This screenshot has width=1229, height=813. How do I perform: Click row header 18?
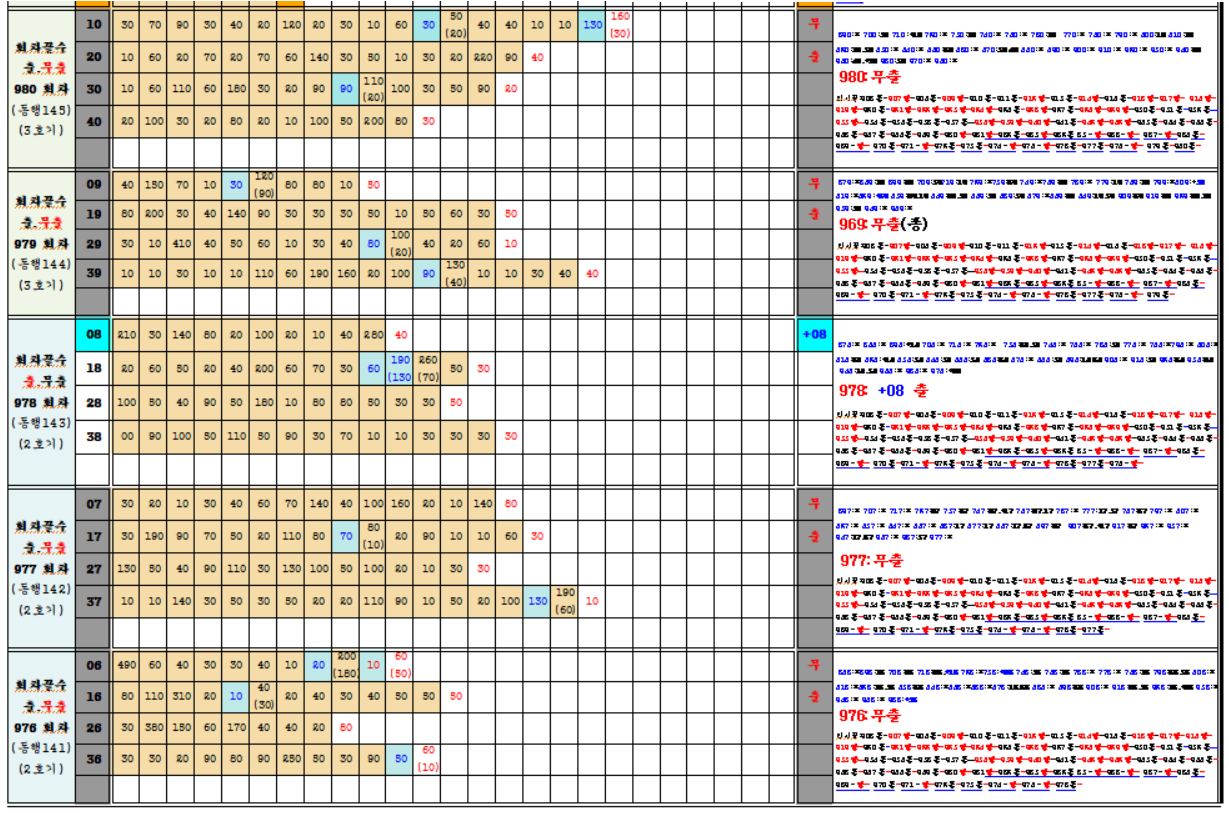(x=93, y=369)
